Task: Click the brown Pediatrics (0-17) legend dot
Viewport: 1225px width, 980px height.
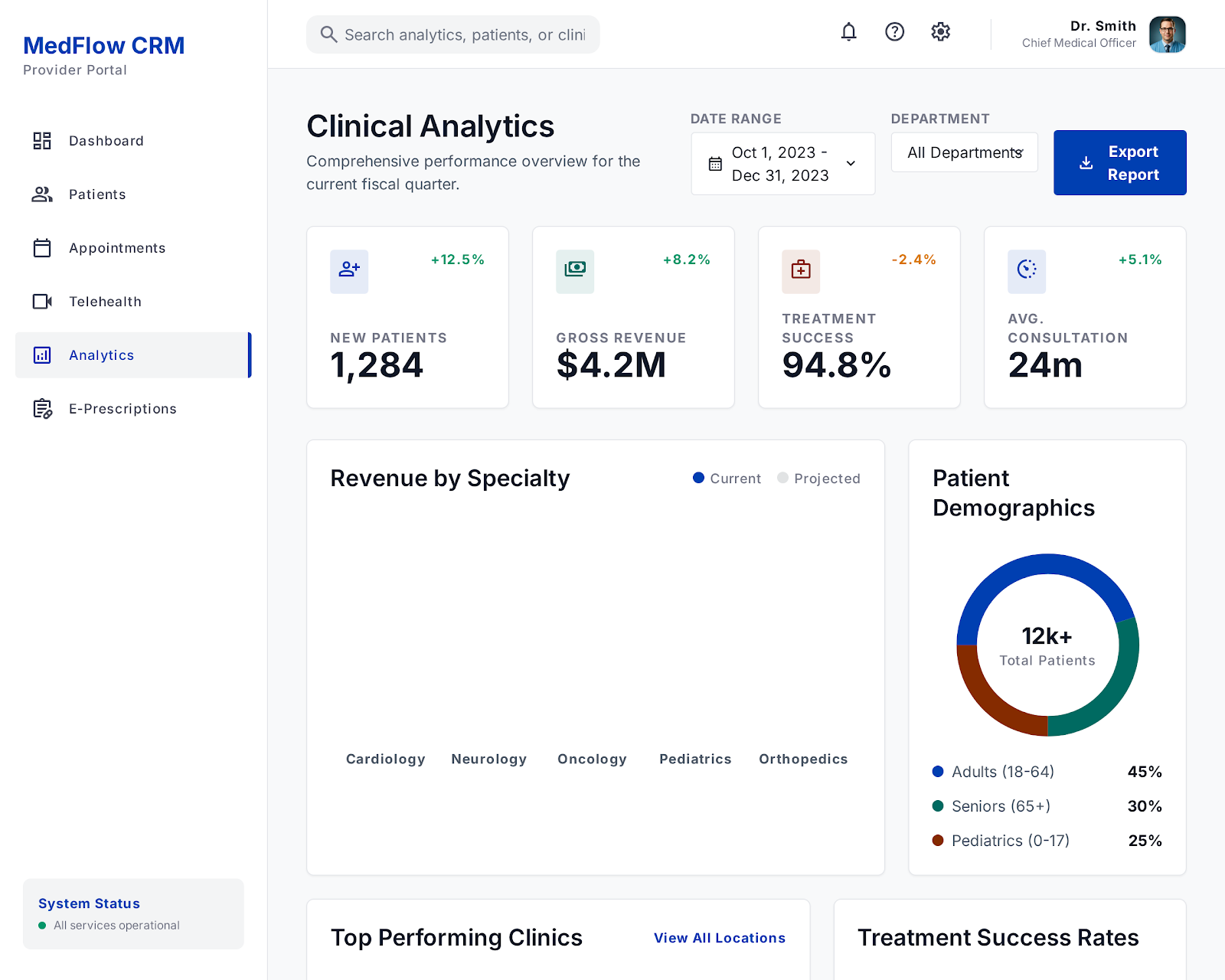Action: click(x=938, y=841)
